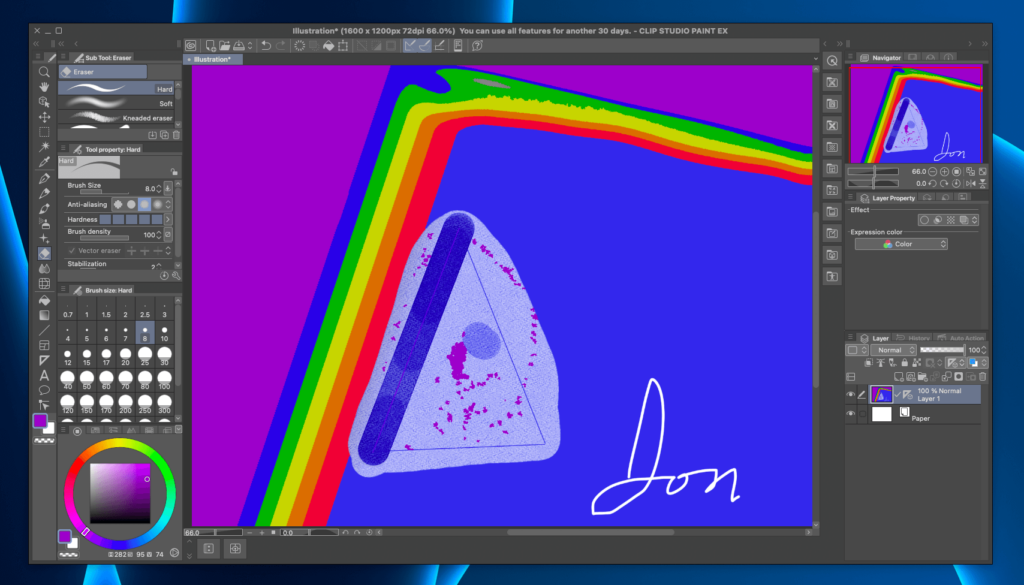Click the layer opacity slider

[941, 351]
